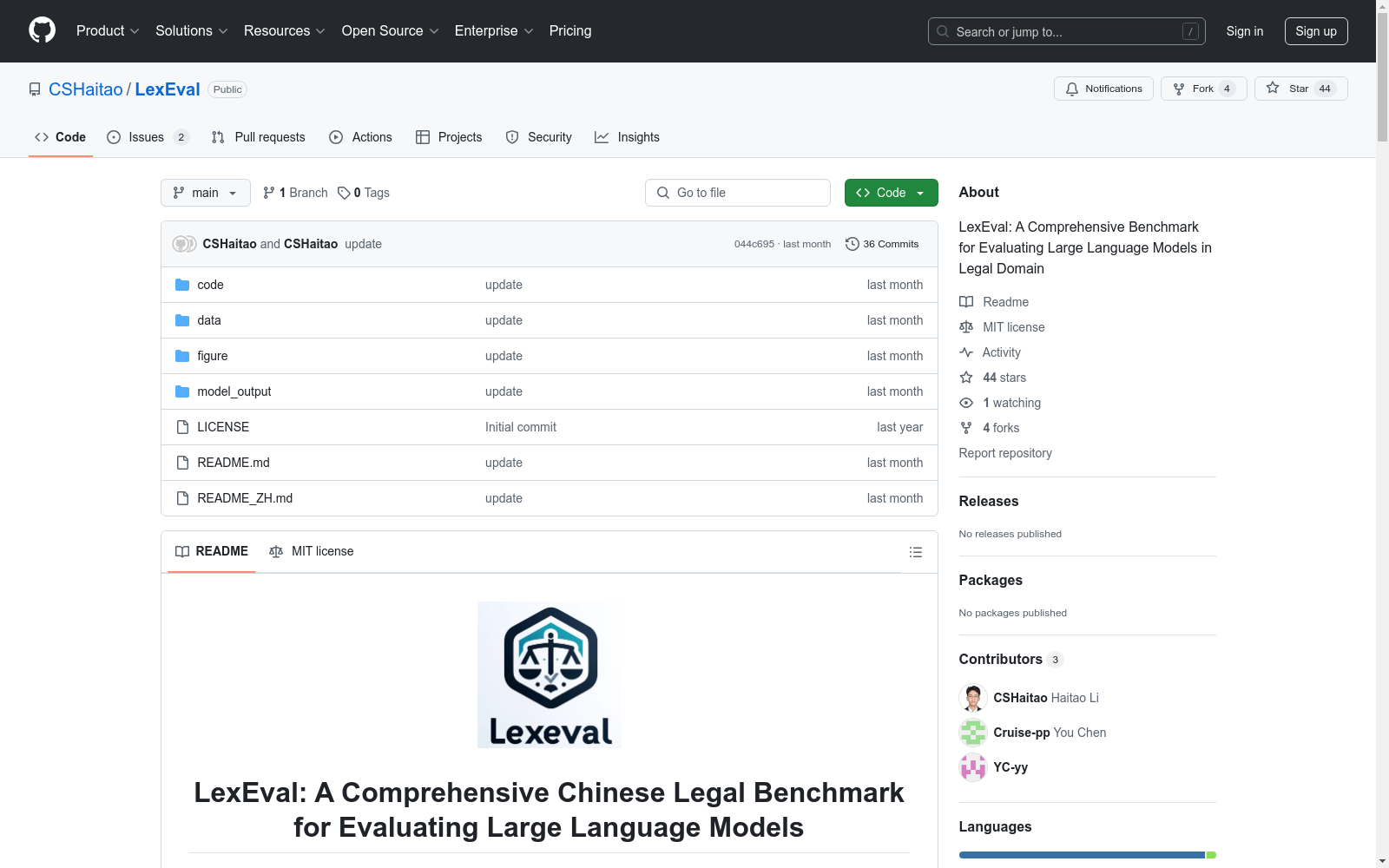This screenshot has width=1389, height=868.
Task: View the 36 Commits history
Action: [x=882, y=244]
